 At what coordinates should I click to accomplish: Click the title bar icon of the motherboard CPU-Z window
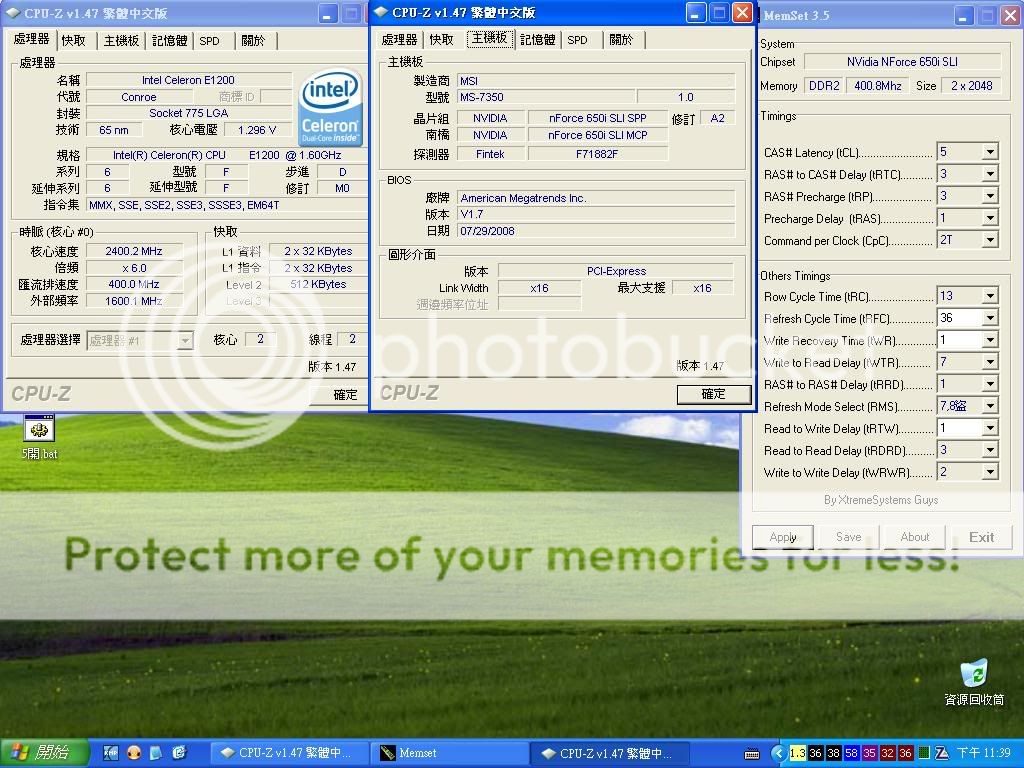[x=381, y=12]
